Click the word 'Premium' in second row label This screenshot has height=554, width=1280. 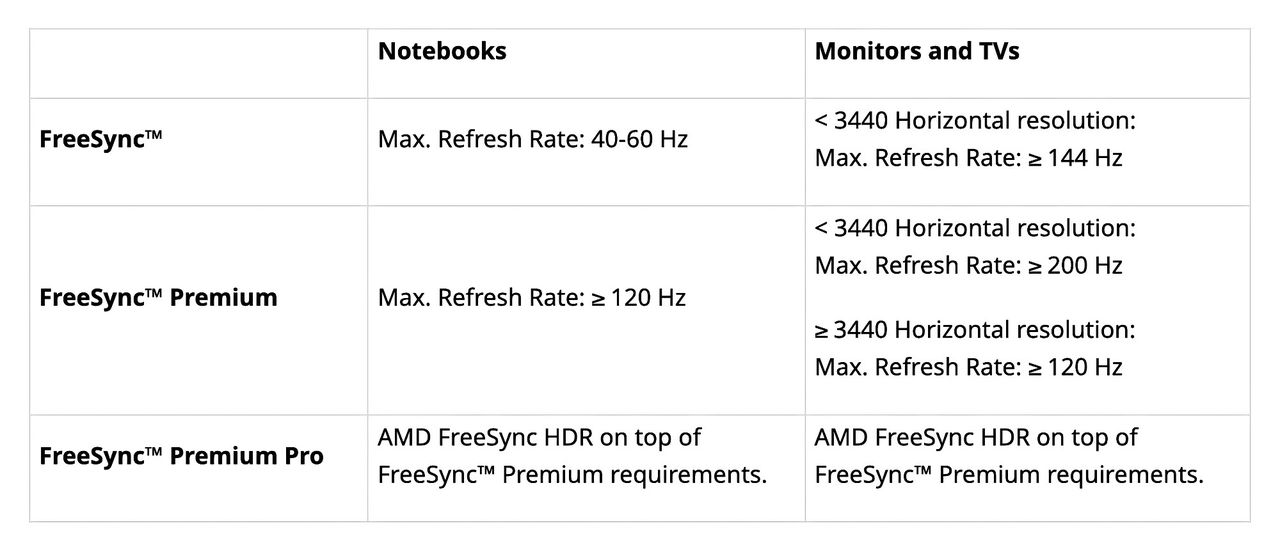[x=225, y=297]
